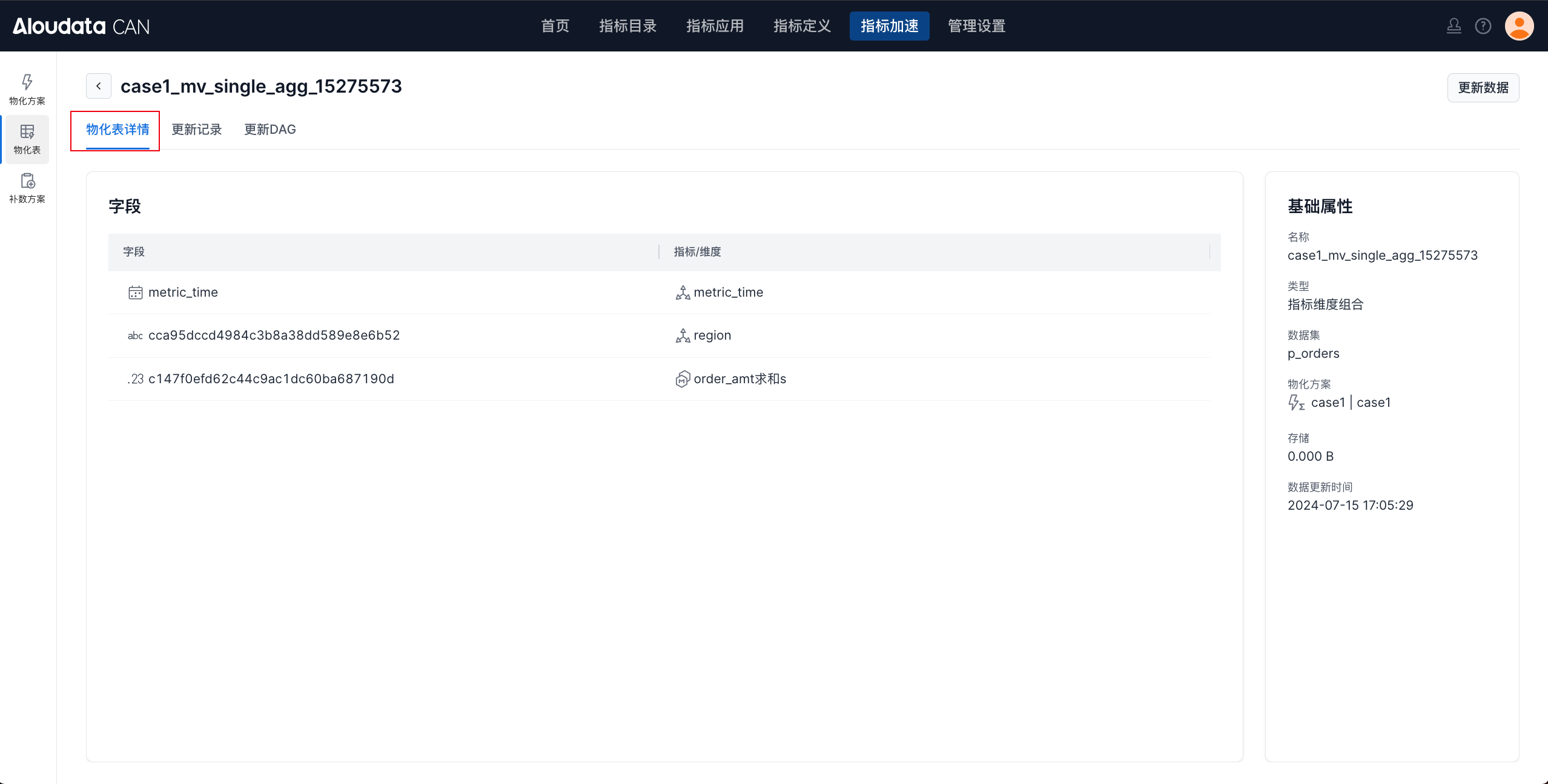Click the 指标/维度 column header

coord(697,252)
